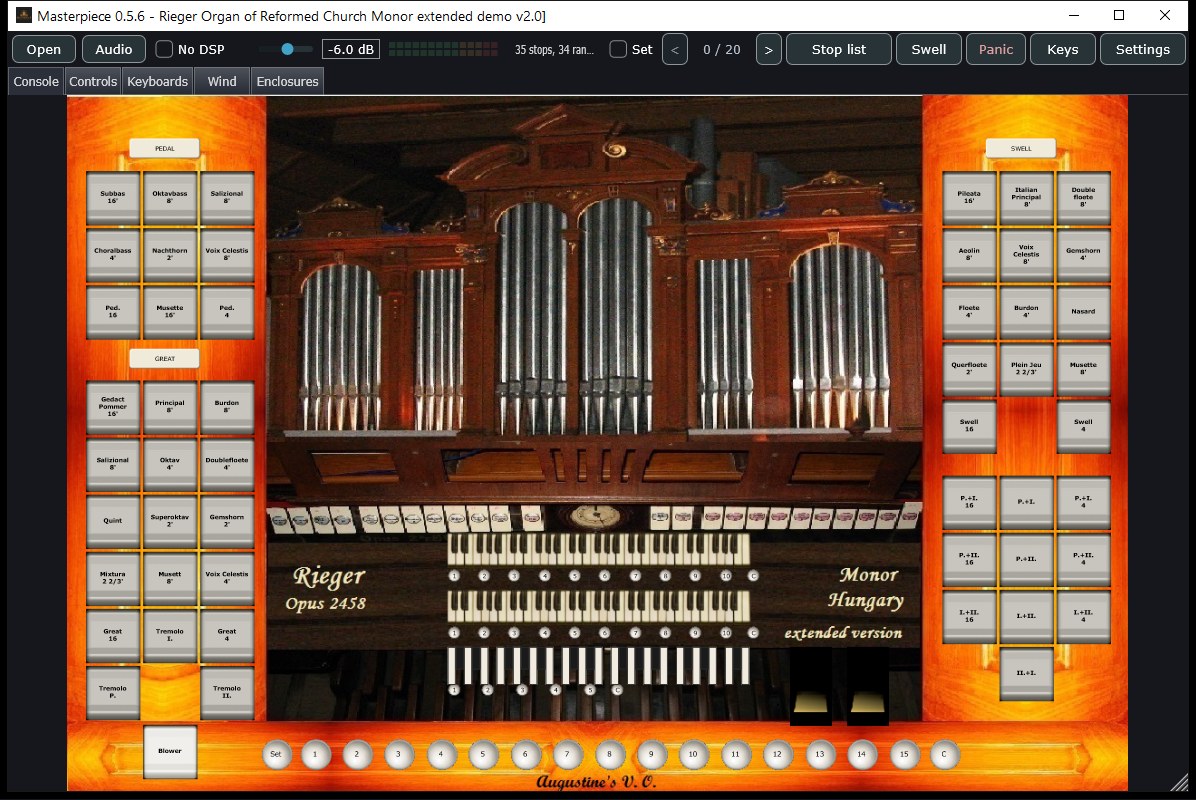This screenshot has width=1196, height=800.
Task: Pull the Superoktav 2' stop
Action: [x=170, y=522]
